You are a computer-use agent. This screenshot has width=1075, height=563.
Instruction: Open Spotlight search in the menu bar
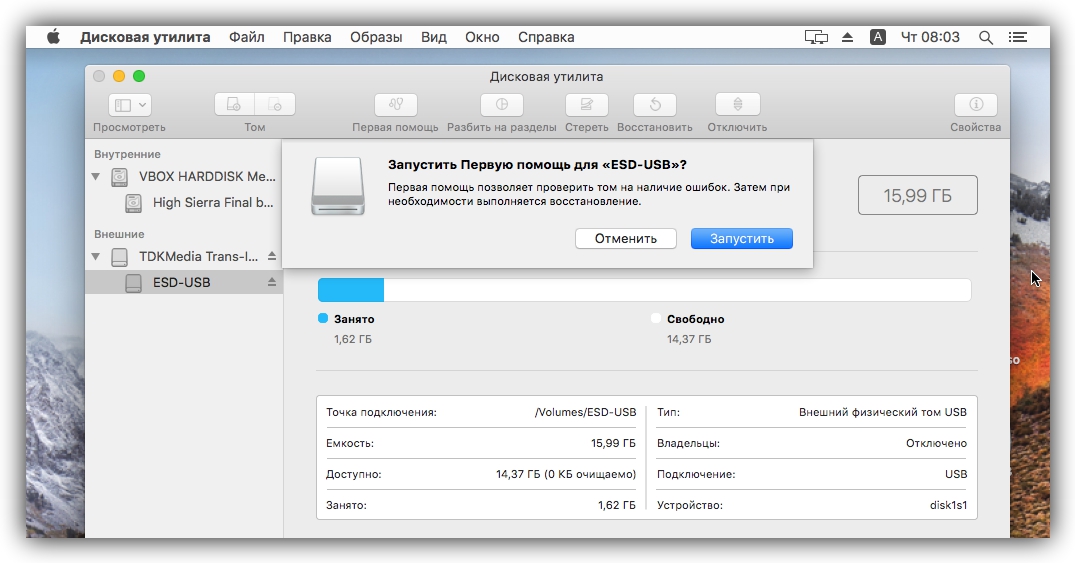985,37
